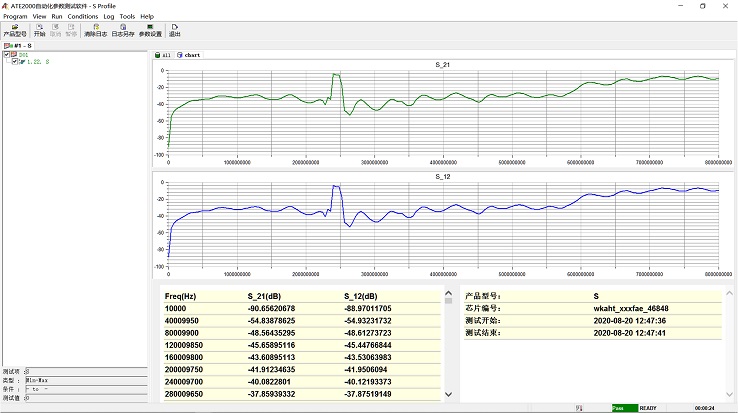Click the data table scroll-up arrow

449,293
